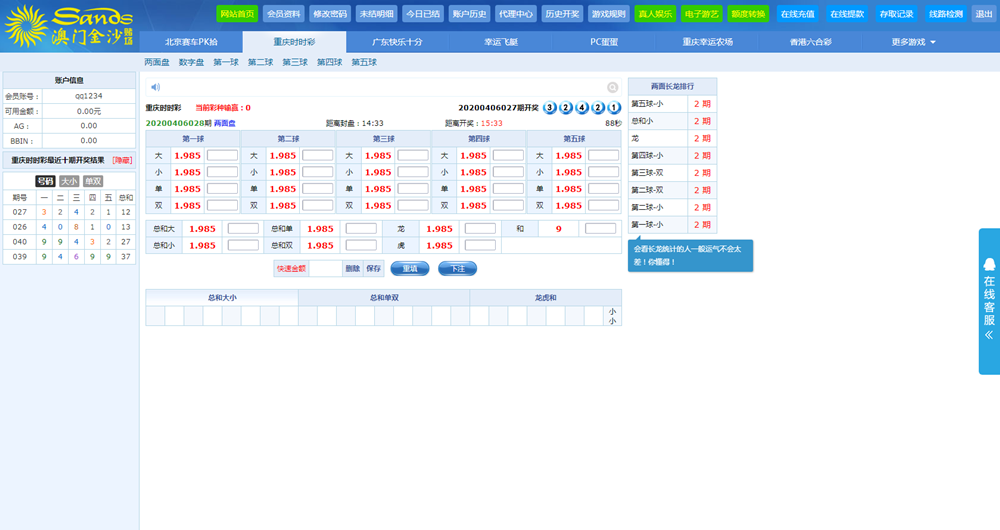Hide recent results via 隐藏 link

pyautogui.click(x=122, y=160)
